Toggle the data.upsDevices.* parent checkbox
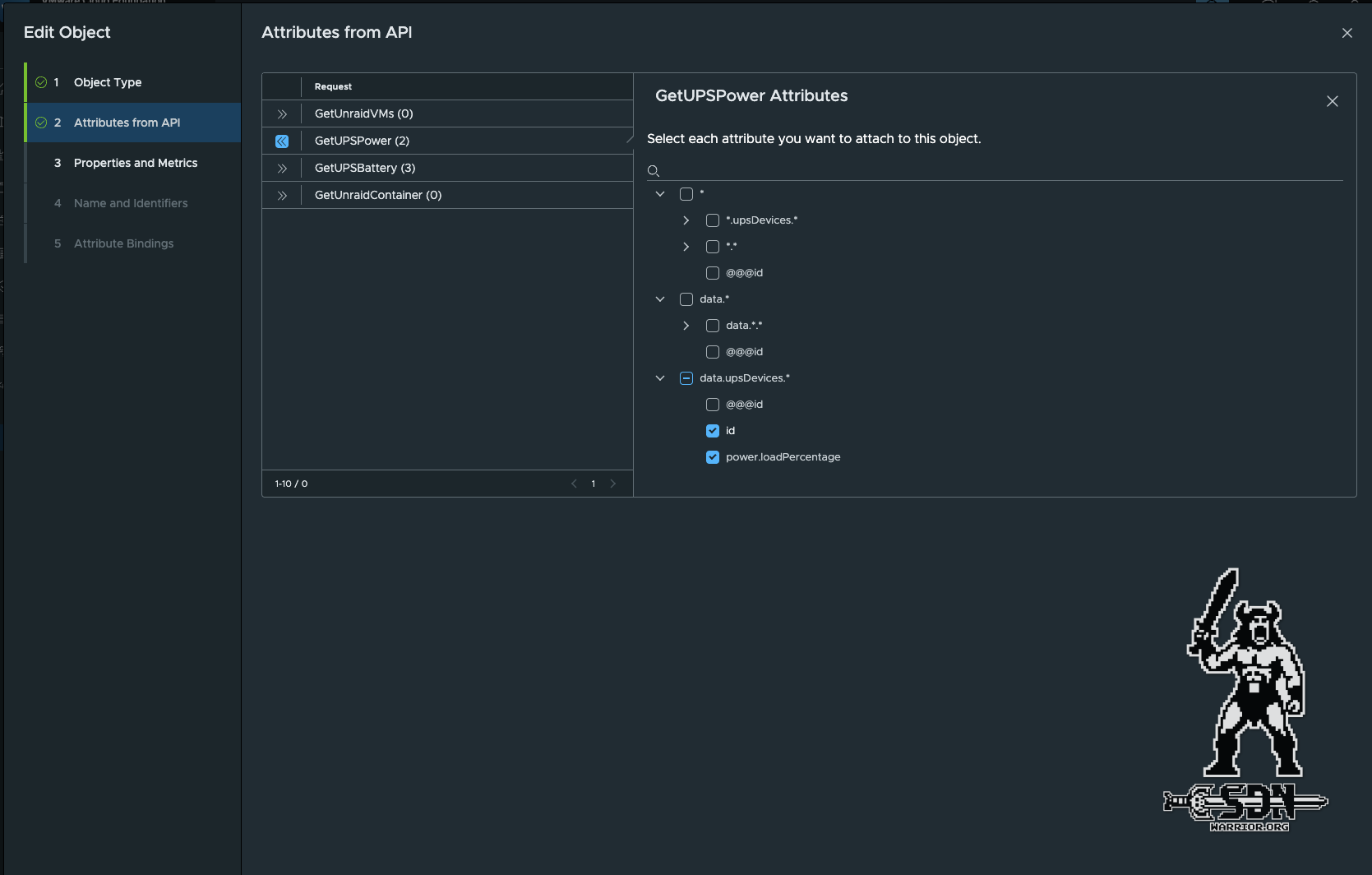The width and height of the screenshot is (1372, 875). click(686, 378)
